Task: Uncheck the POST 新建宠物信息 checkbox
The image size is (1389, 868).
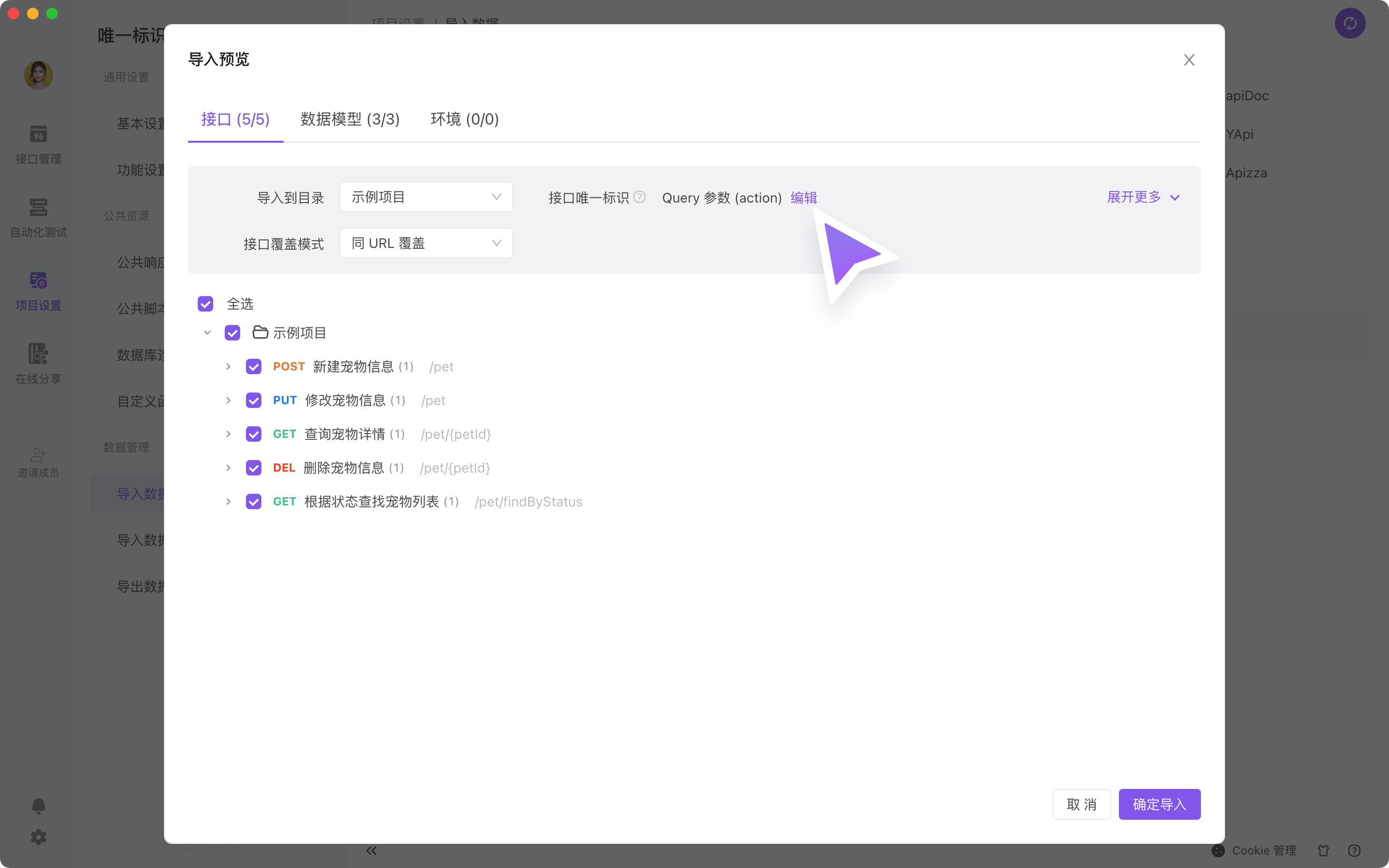Action: click(254, 366)
